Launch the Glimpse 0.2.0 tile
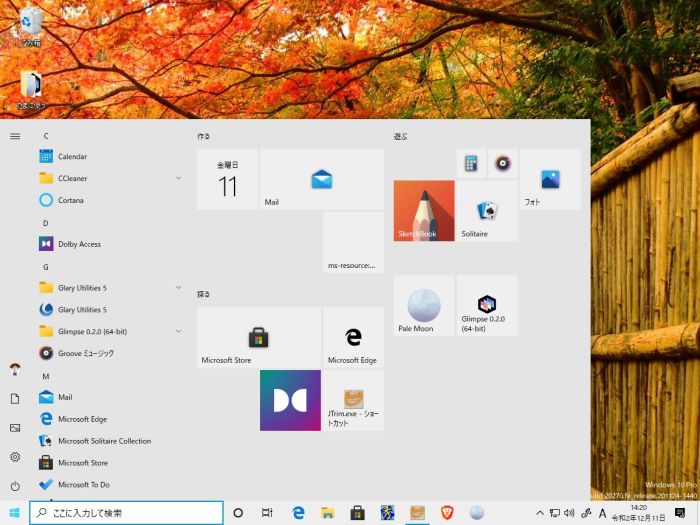Viewport: 700px width, 525px height. (487, 305)
